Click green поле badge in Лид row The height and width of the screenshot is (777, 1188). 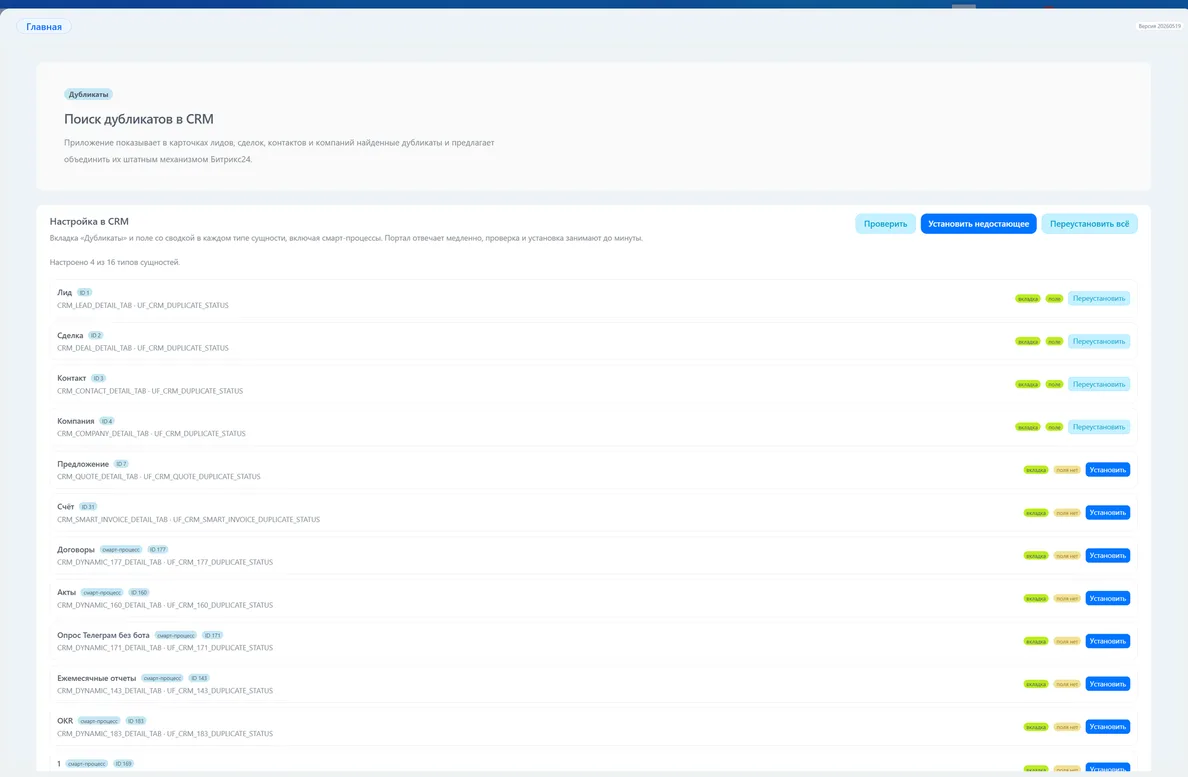click(x=1054, y=298)
